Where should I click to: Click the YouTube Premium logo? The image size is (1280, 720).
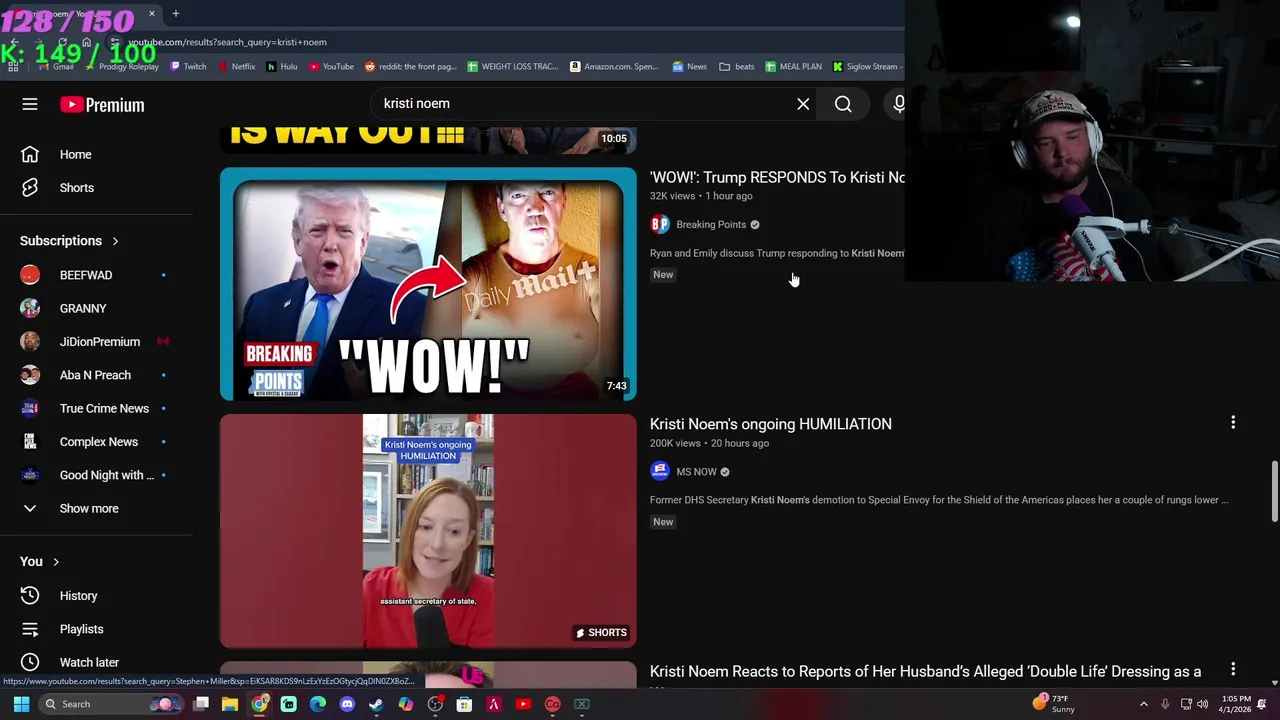pyautogui.click(x=102, y=104)
